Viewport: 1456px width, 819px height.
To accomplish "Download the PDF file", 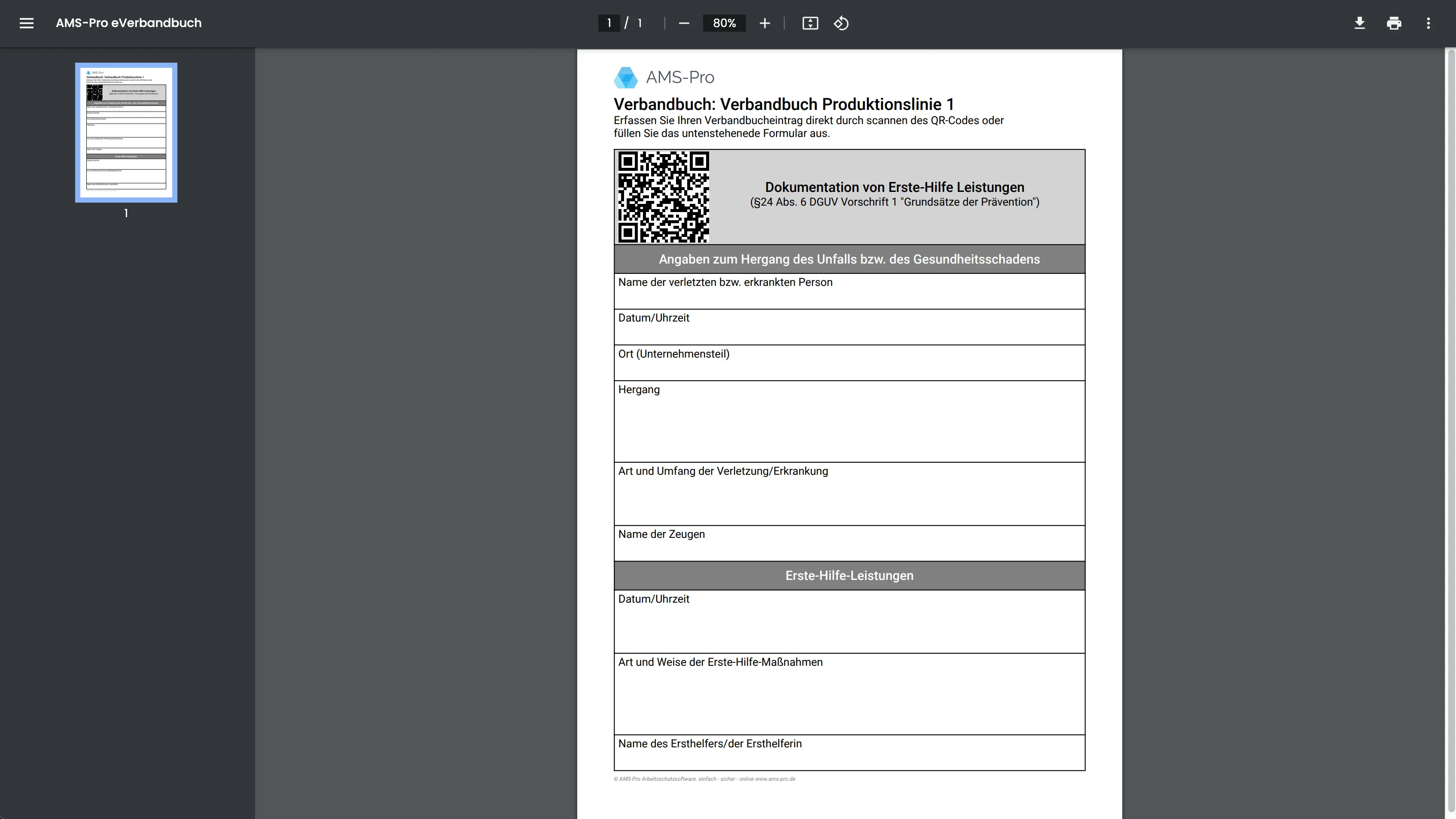I will pos(1359,23).
